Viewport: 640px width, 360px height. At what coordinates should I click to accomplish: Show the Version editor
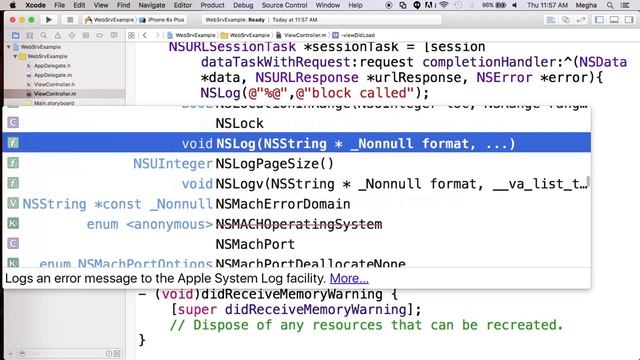click(x=581, y=20)
